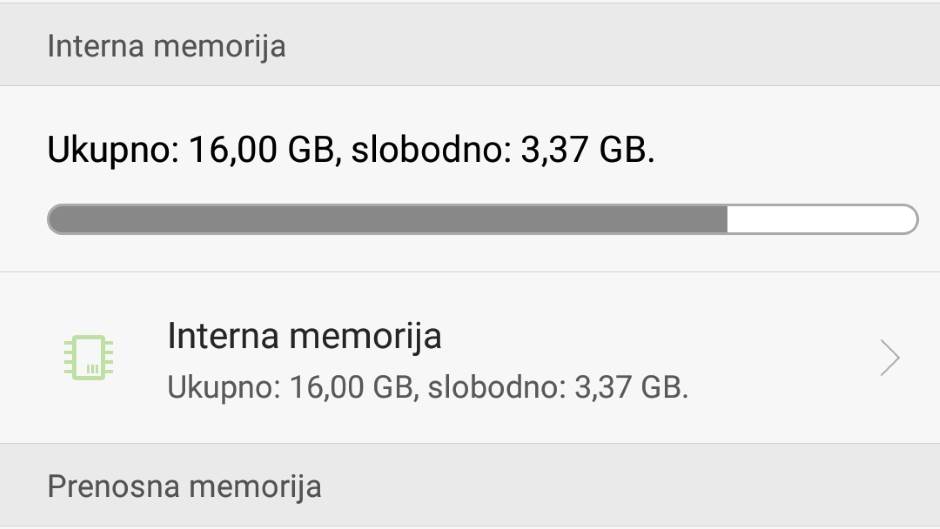Click the boundary between used and free storage

tap(727, 219)
